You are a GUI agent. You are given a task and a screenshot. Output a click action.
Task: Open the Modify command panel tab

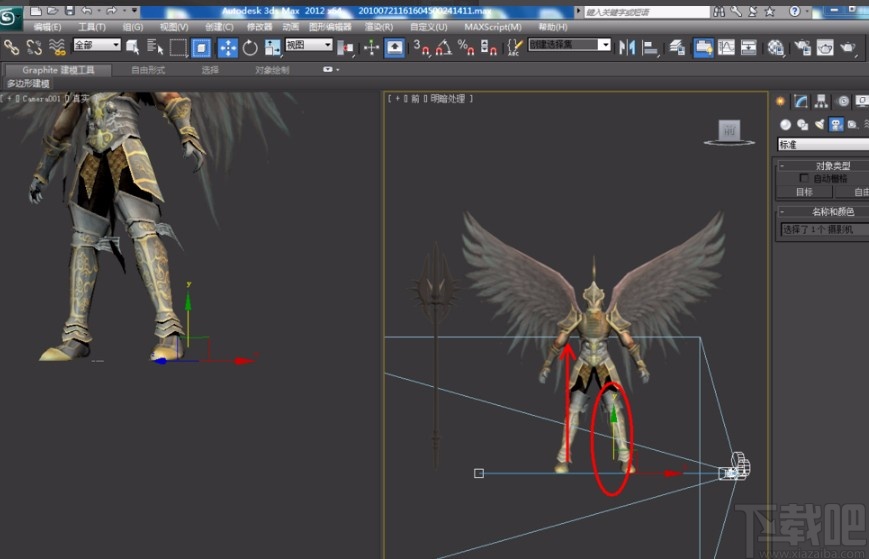click(x=801, y=101)
